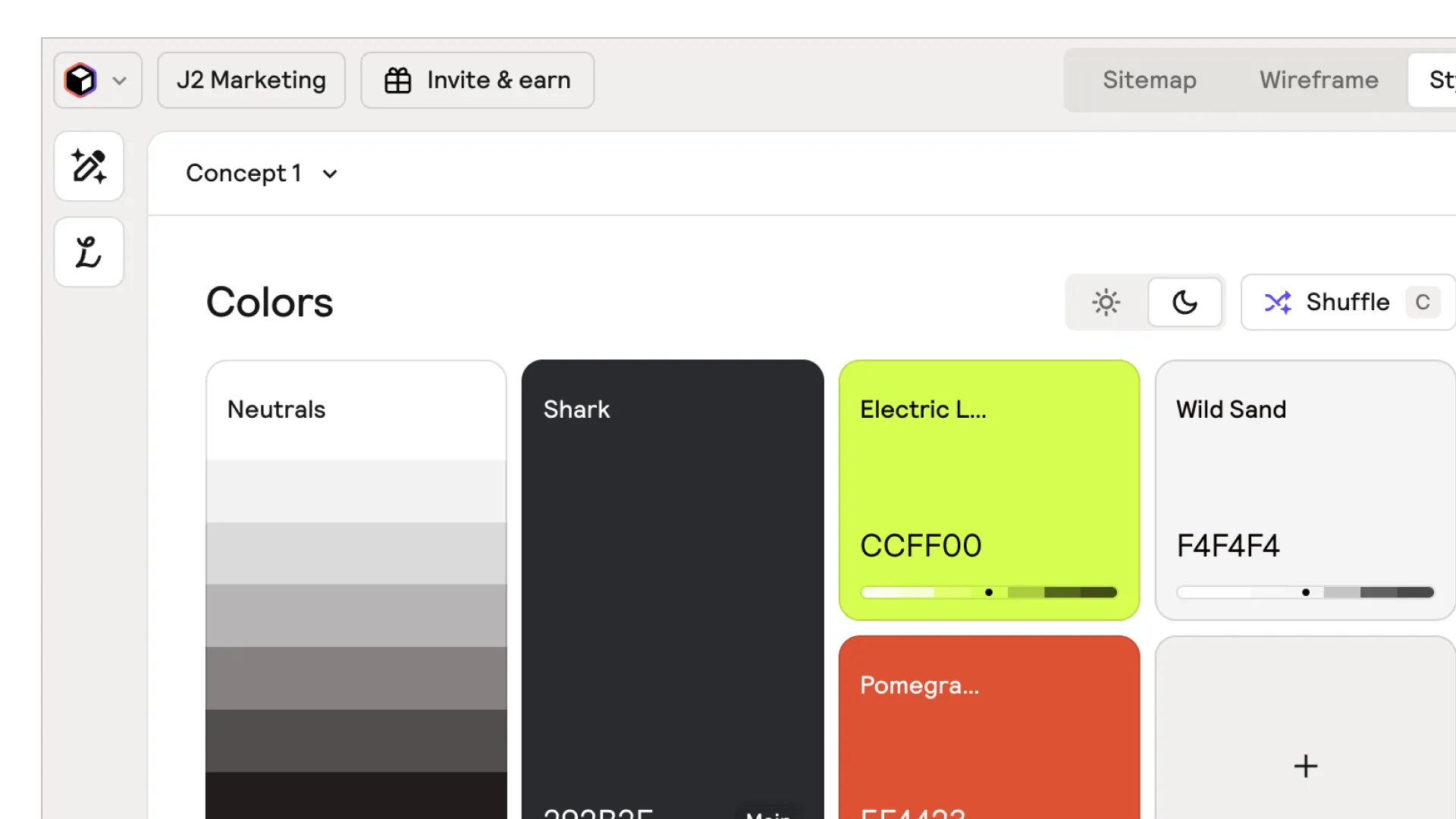
Task: Click the C shortcut key badge
Action: coord(1422,303)
